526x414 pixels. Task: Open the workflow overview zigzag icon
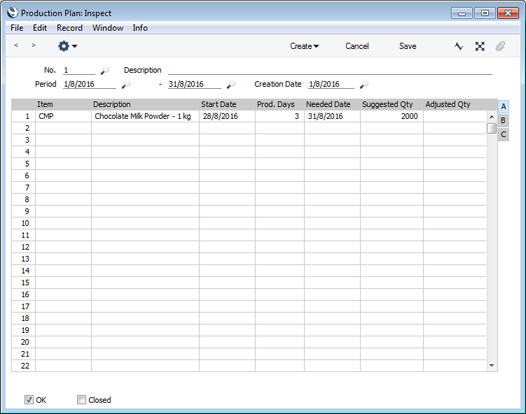pyautogui.click(x=459, y=46)
